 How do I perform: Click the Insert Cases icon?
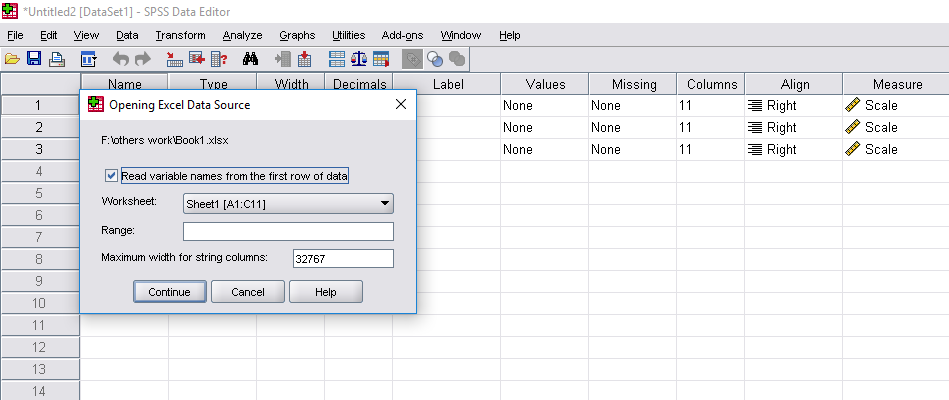[283, 59]
